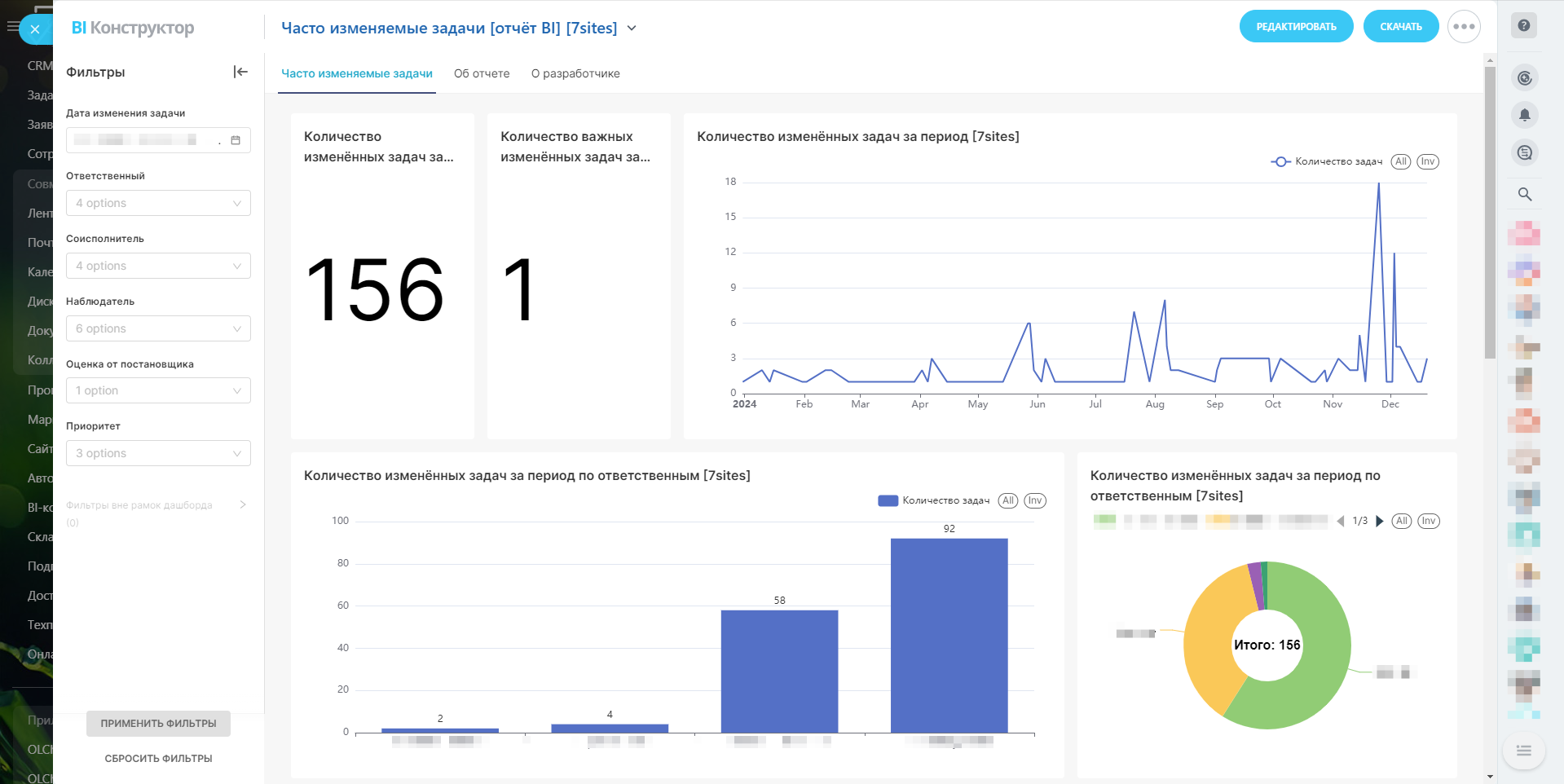Close the BI Constructor slider panel
The width and height of the screenshot is (1564, 784).
(35, 29)
